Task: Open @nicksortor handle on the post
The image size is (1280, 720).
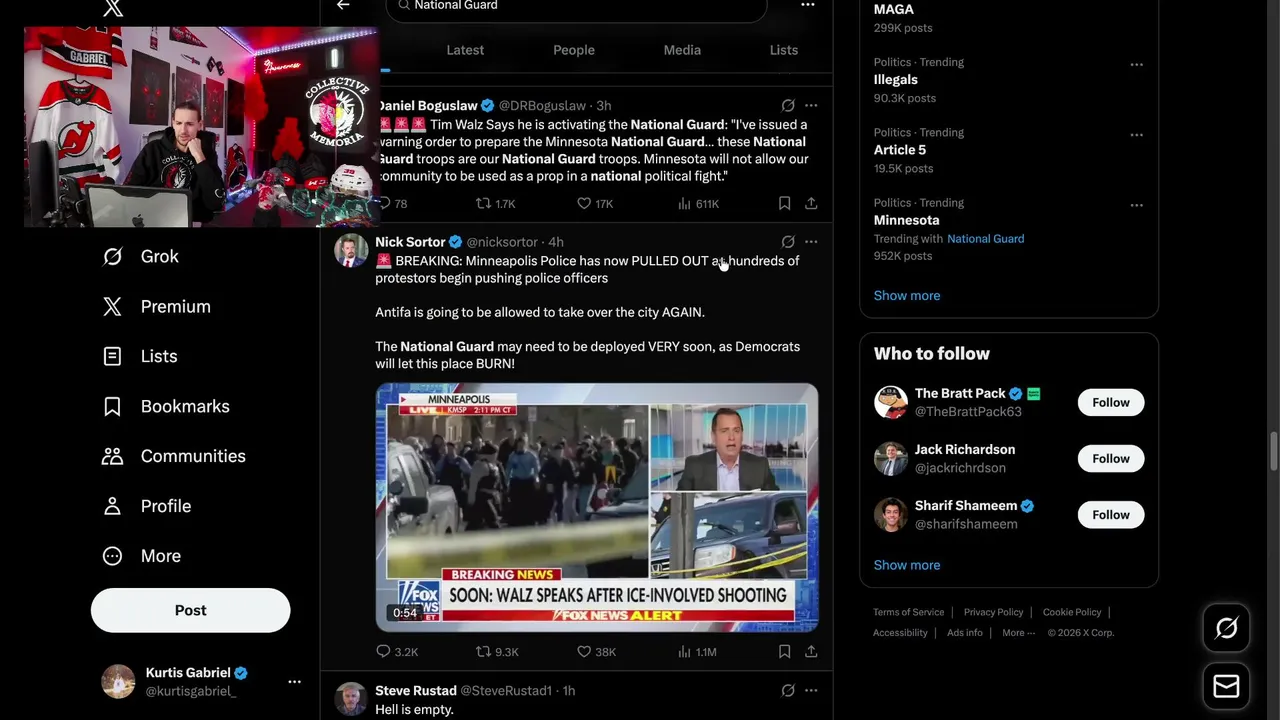Action: [x=502, y=242]
